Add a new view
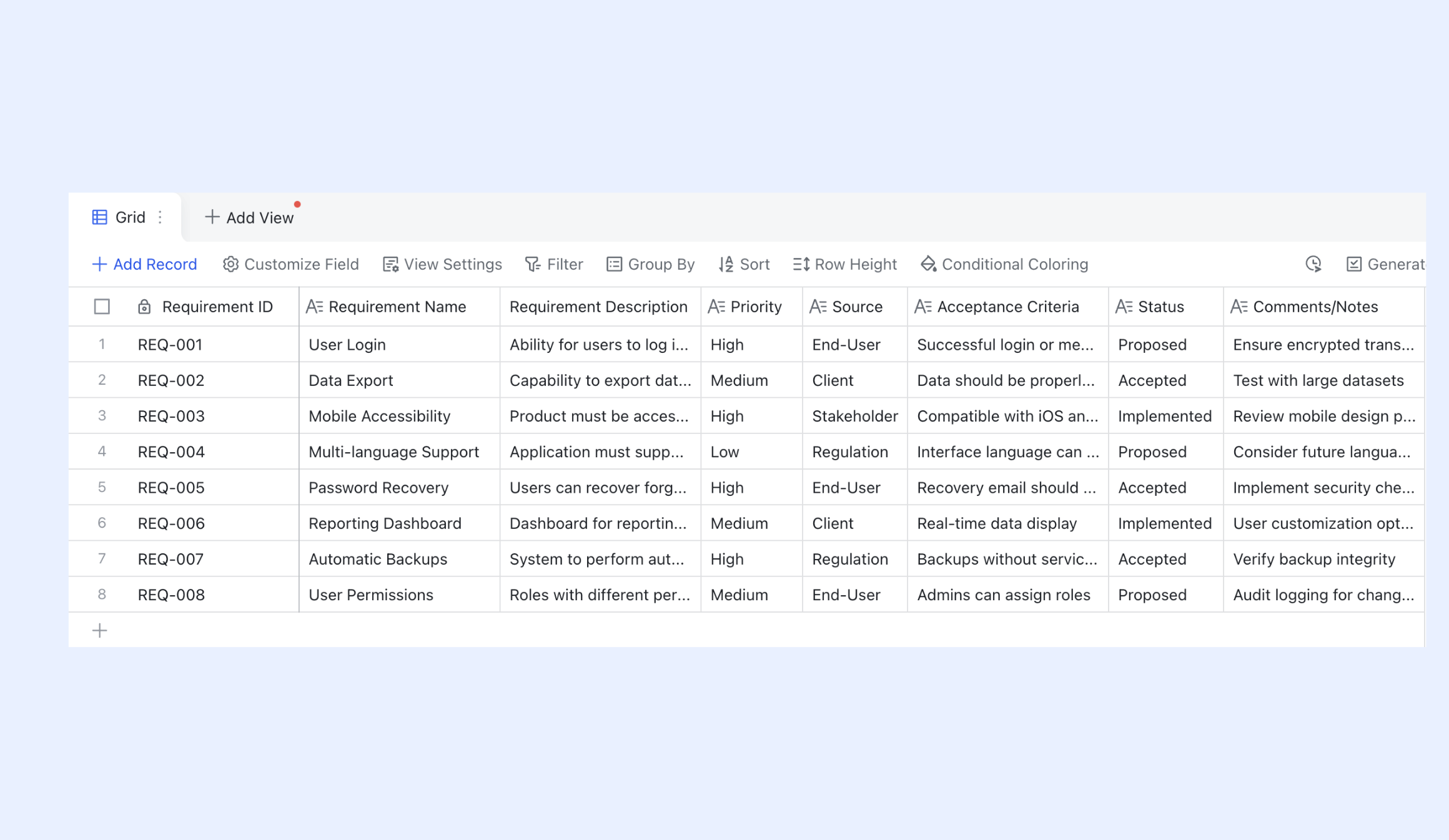The height and width of the screenshot is (840, 1449). pos(249,217)
